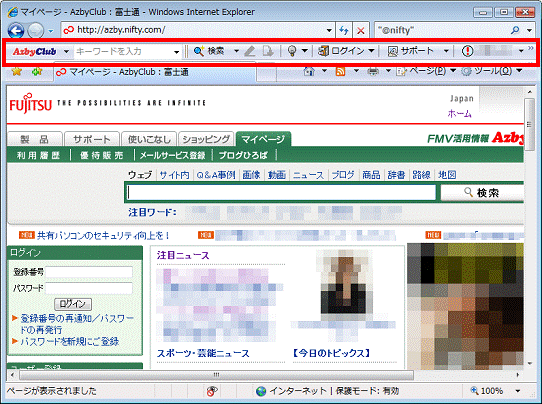Go back with the browser Back arrow
This screenshot has height=404, width=542.
(16, 31)
